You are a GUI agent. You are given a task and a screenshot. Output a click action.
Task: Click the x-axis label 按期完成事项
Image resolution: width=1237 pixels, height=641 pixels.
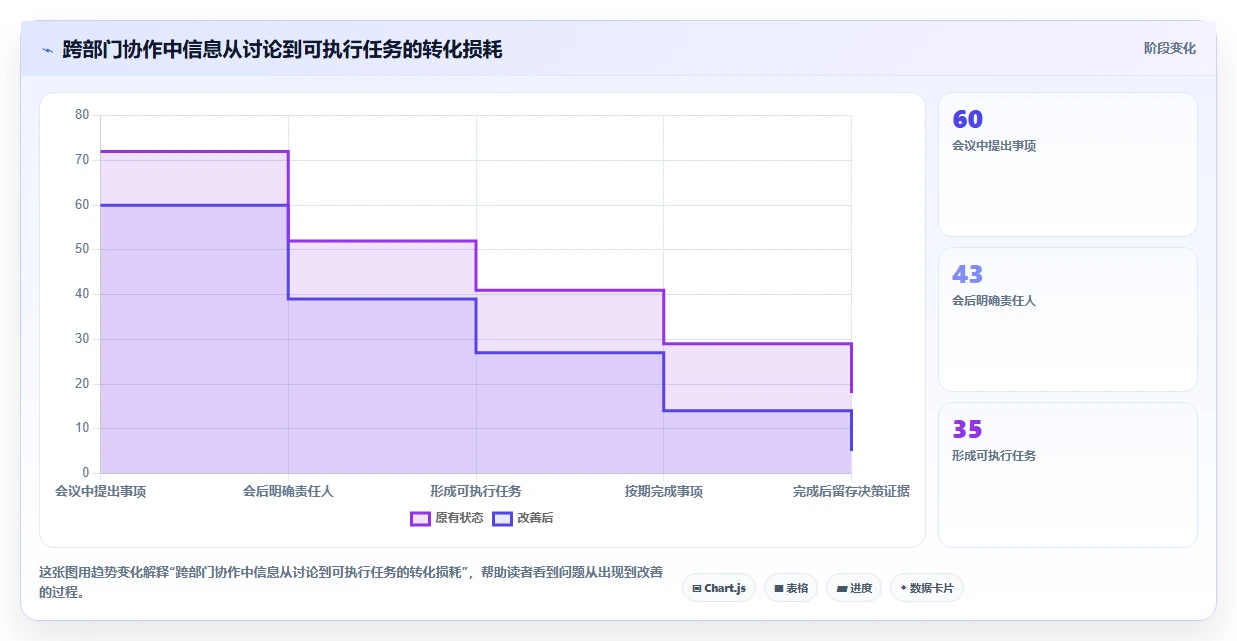point(664,491)
